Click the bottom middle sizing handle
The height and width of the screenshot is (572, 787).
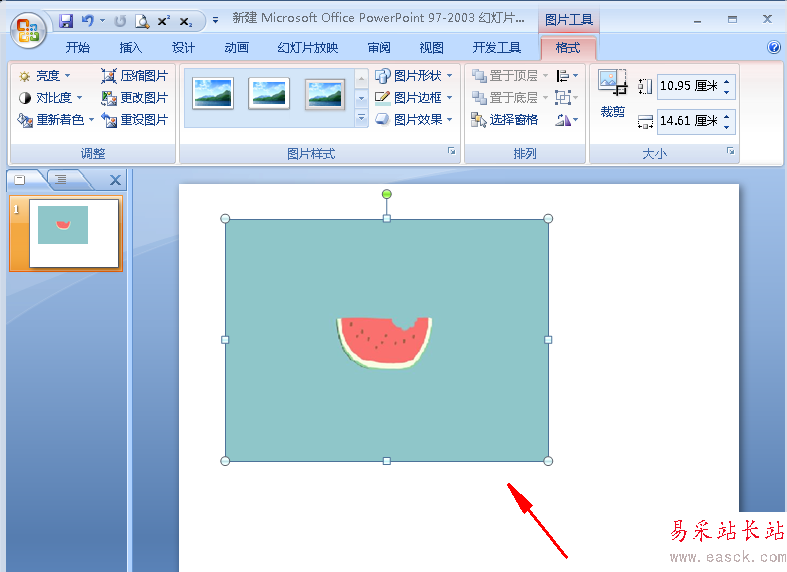click(x=386, y=461)
